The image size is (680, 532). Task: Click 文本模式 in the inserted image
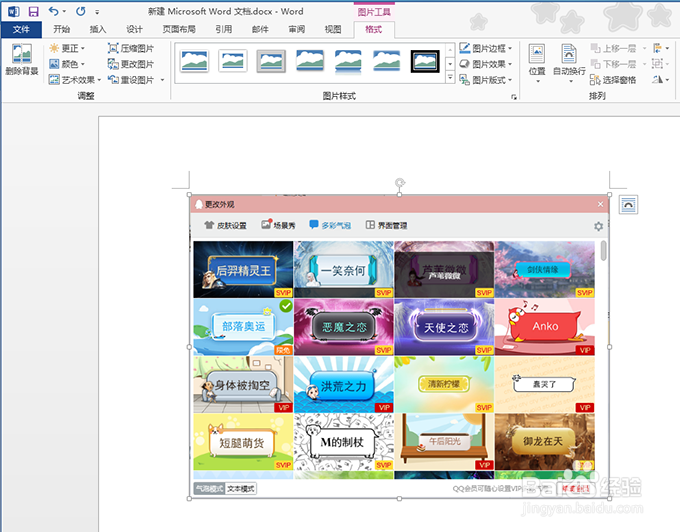pyautogui.click(x=241, y=489)
